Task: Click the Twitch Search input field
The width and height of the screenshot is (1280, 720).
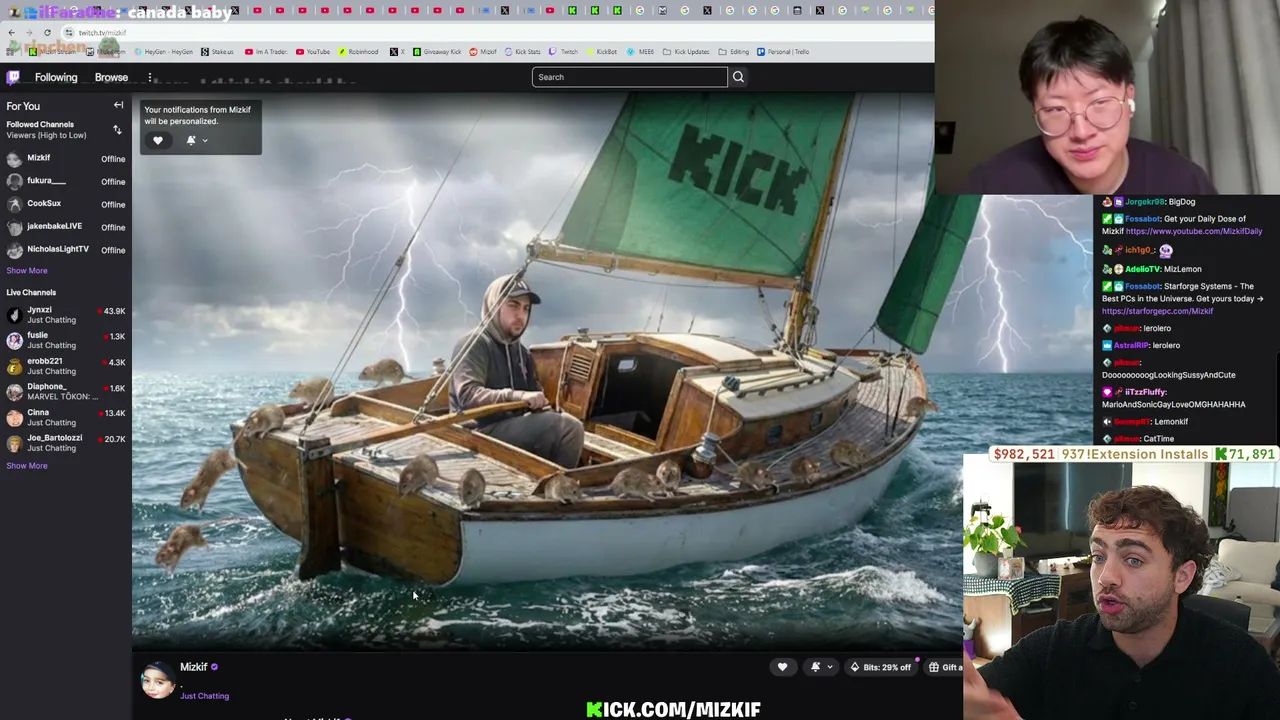Action: [629, 77]
